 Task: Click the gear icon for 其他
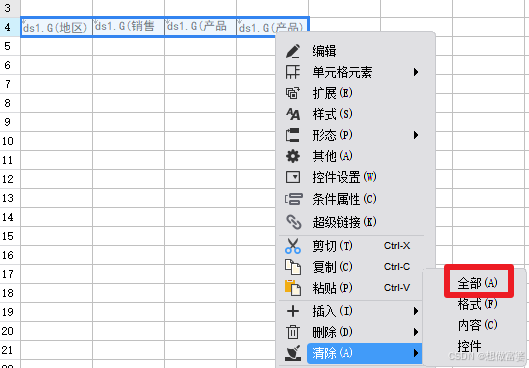click(293, 156)
